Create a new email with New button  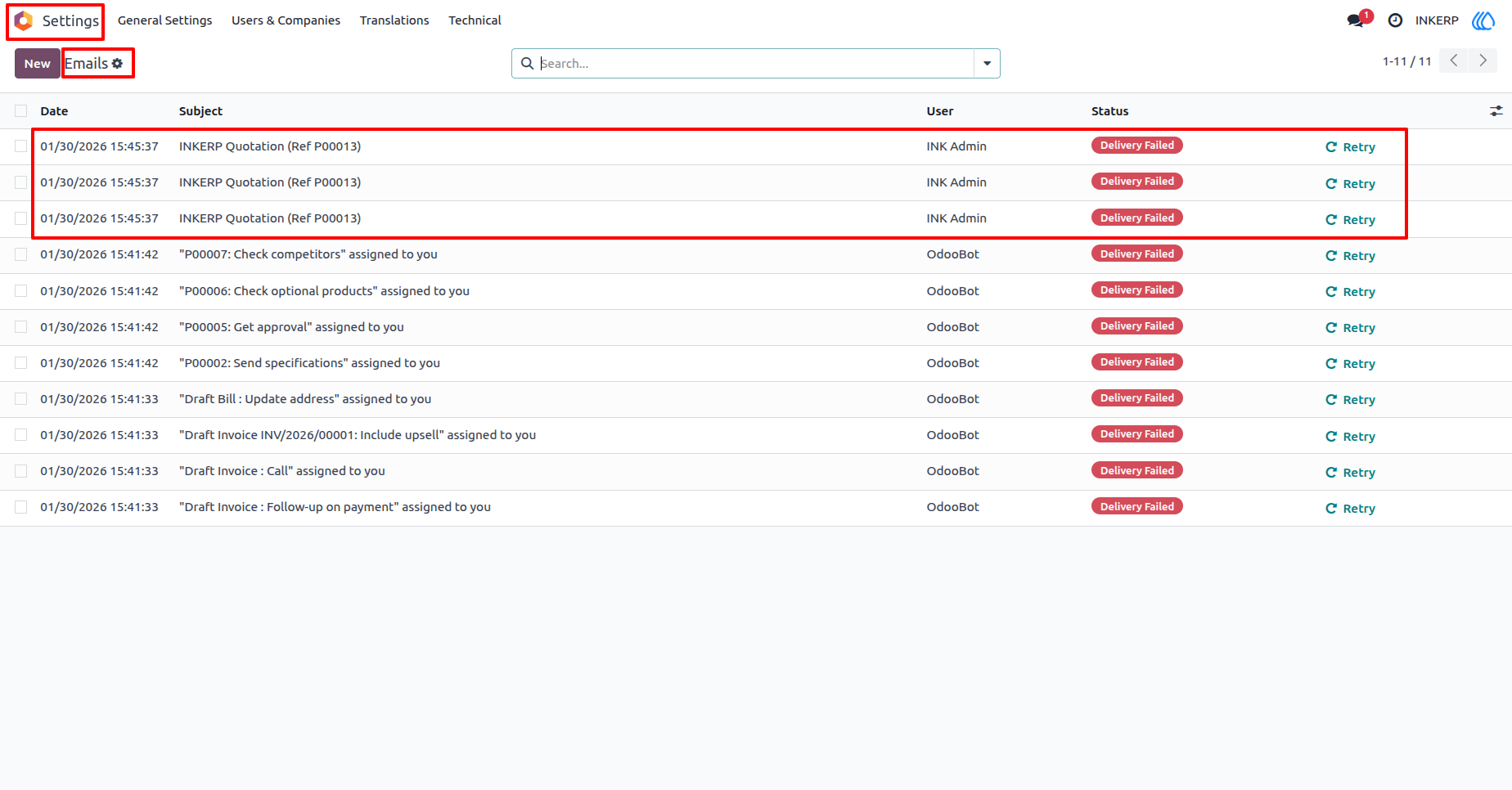pyautogui.click(x=37, y=63)
